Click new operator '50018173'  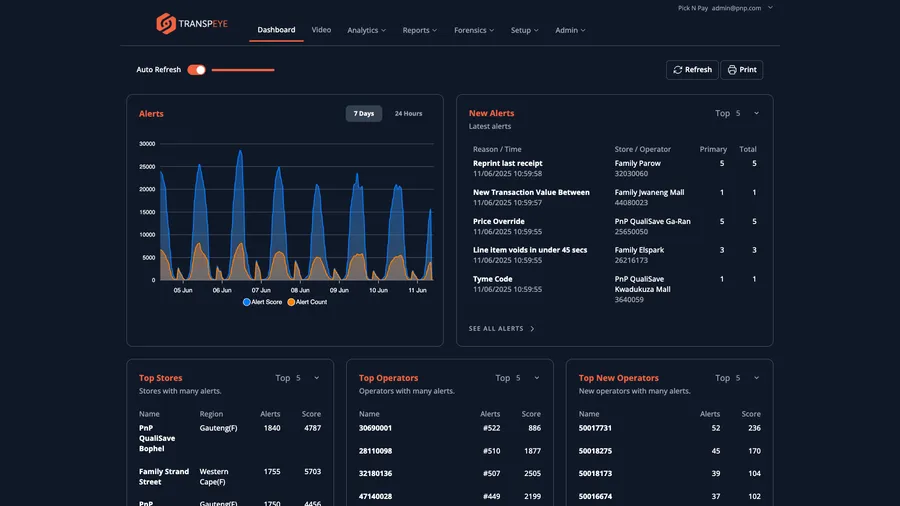pos(595,474)
